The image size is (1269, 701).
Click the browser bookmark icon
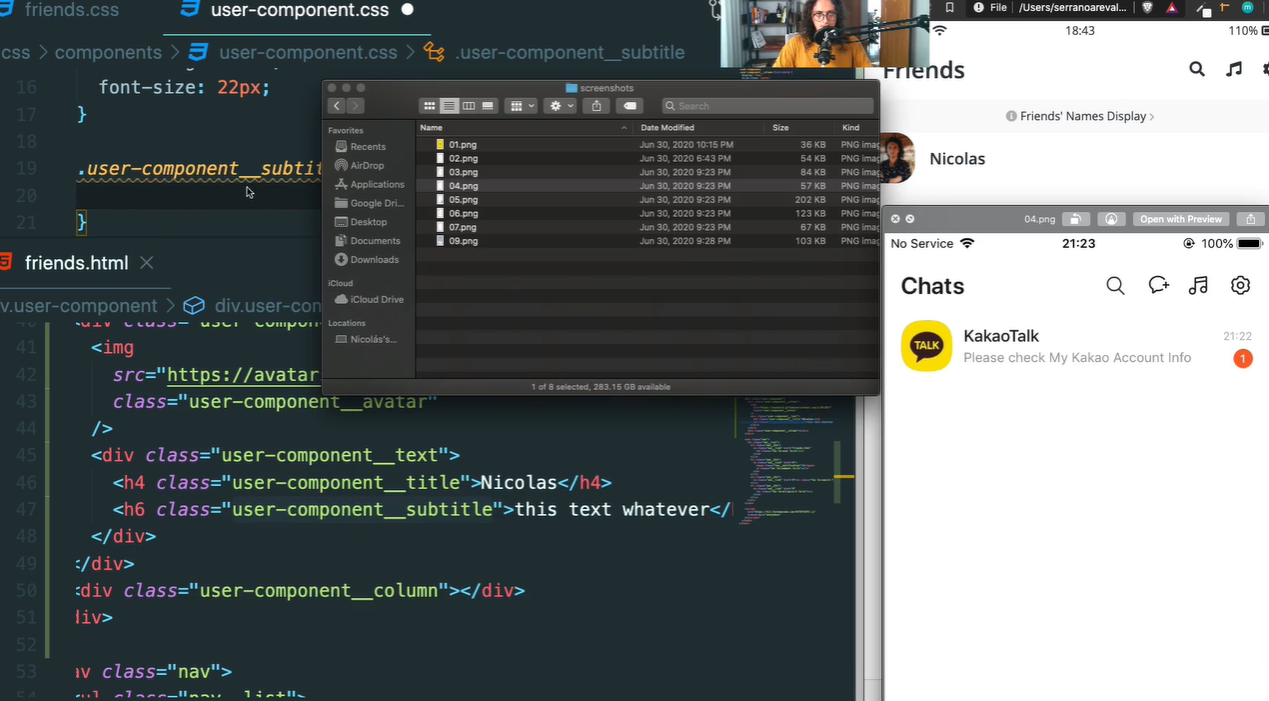(x=949, y=8)
